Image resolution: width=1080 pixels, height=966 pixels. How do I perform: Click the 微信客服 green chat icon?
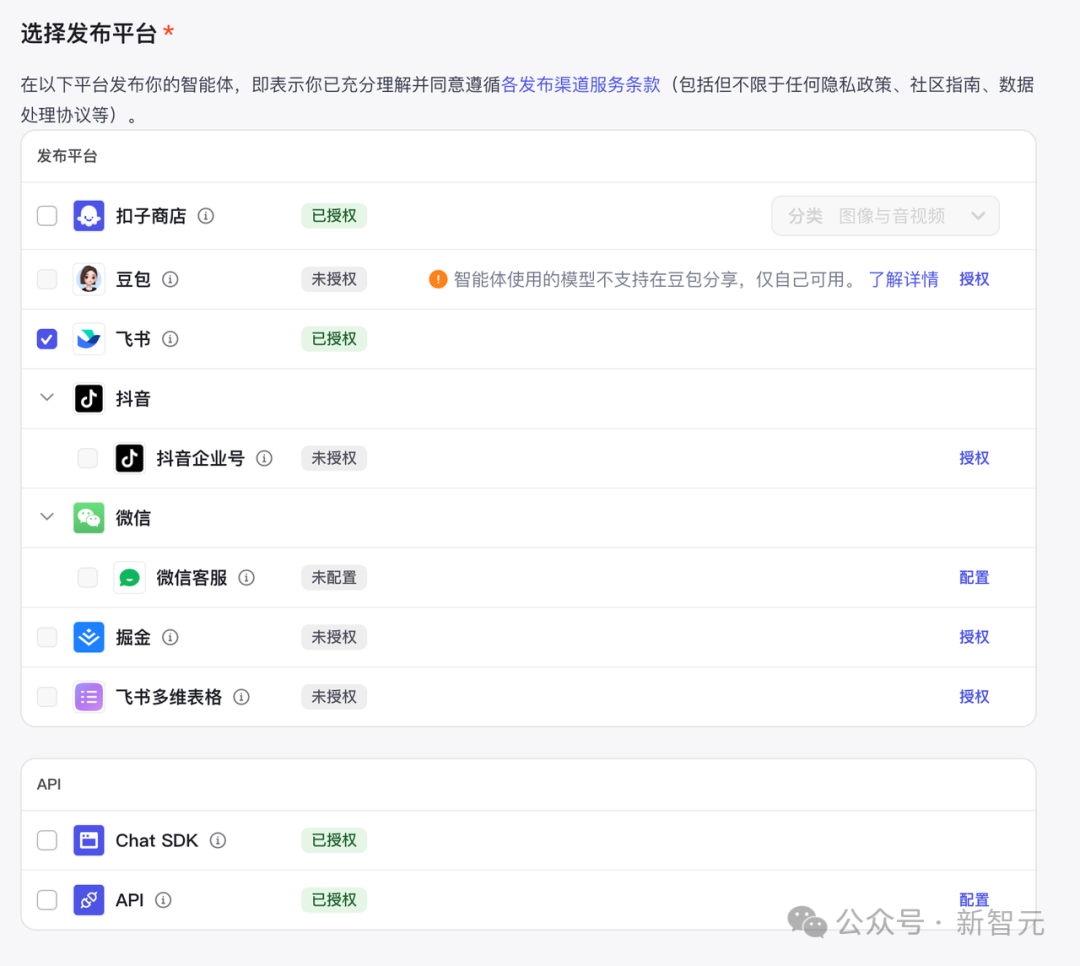pos(129,577)
